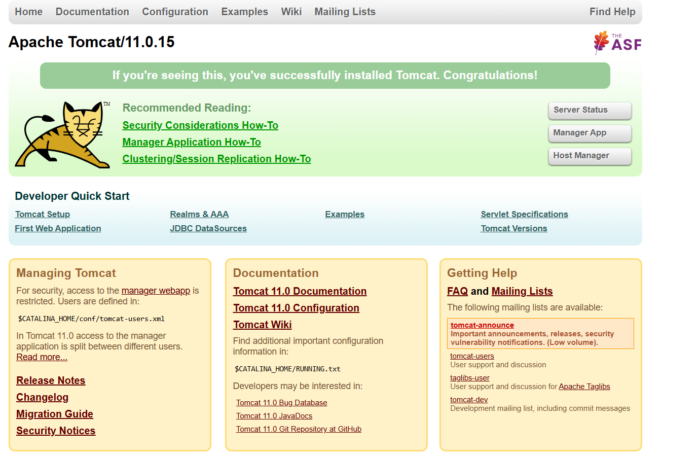Image resolution: width=700 pixels, height=455 pixels.
Task: Open the Tomcat Versions link
Action: pyautogui.click(x=514, y=229)
